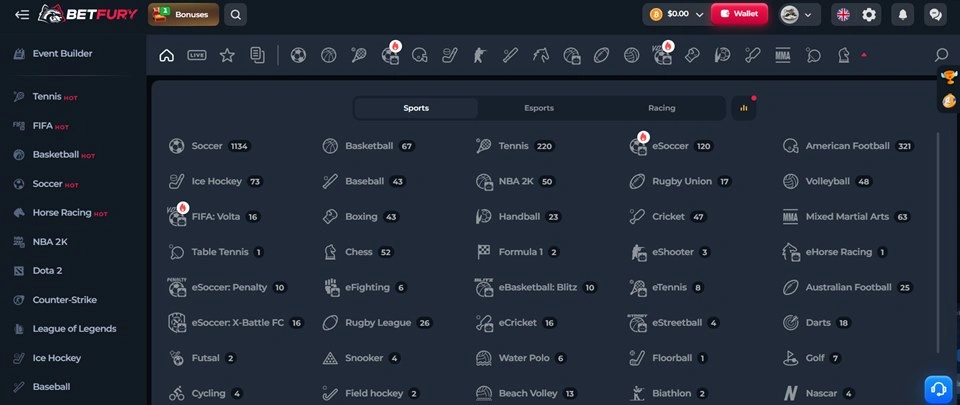Open NBA 2K in the sidebar

click(x=41, y=242)
